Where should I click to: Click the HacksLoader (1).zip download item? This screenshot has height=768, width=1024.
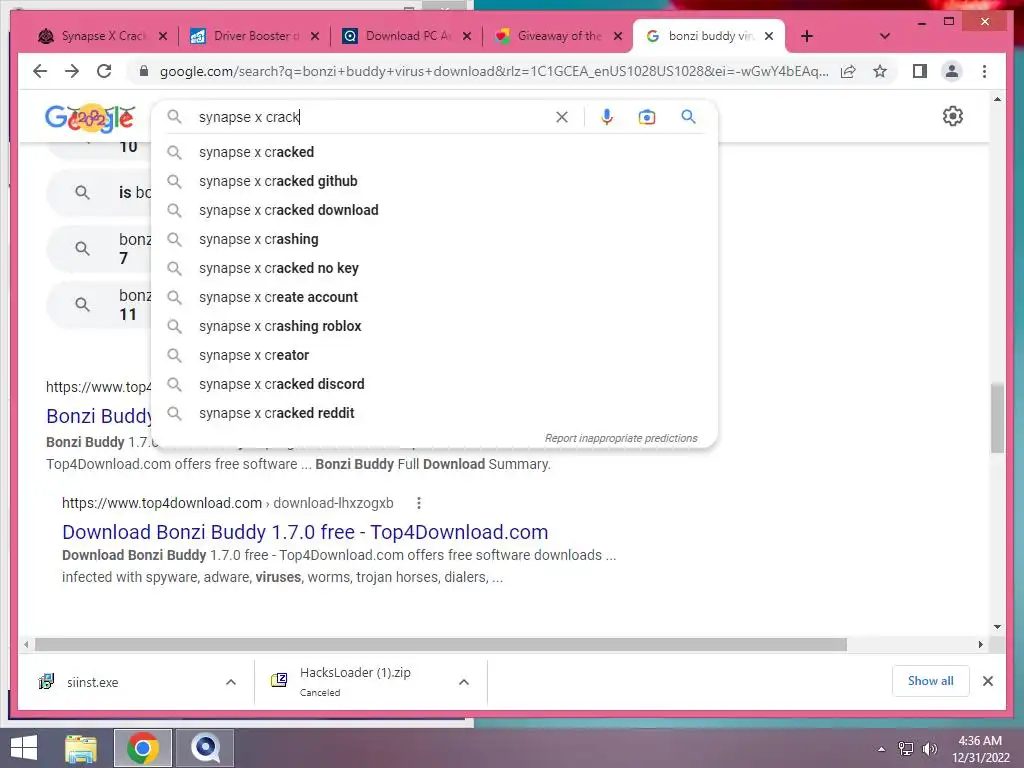(355, 681)
